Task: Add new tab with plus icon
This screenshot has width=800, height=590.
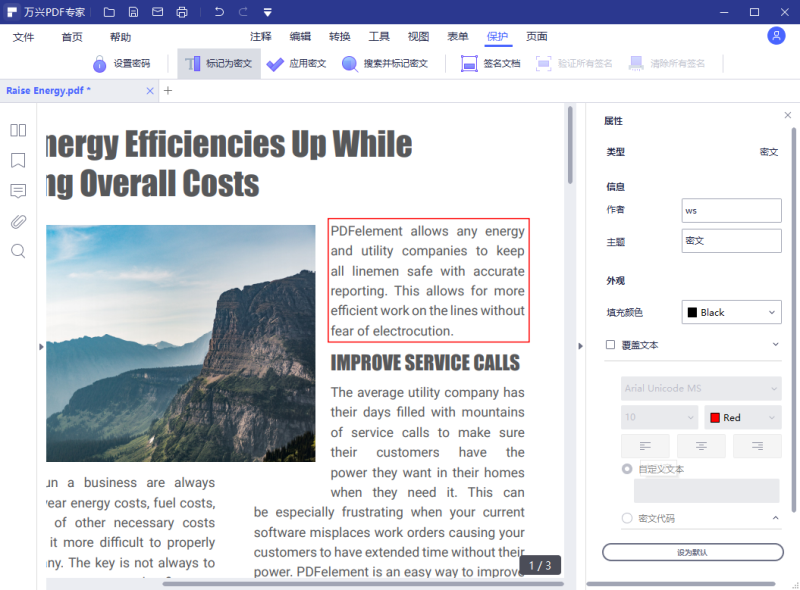Action: (168, 90)
